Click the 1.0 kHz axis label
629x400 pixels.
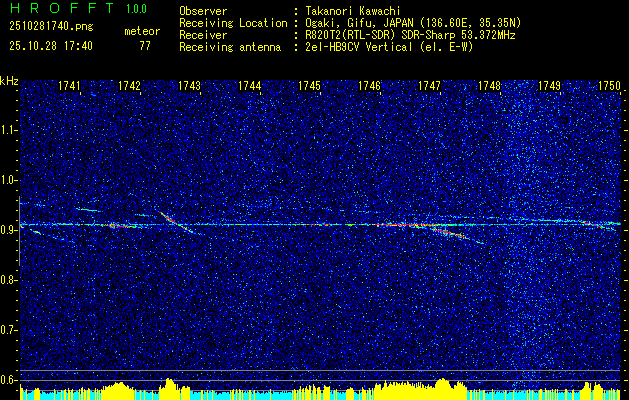(x=8, y=180)
